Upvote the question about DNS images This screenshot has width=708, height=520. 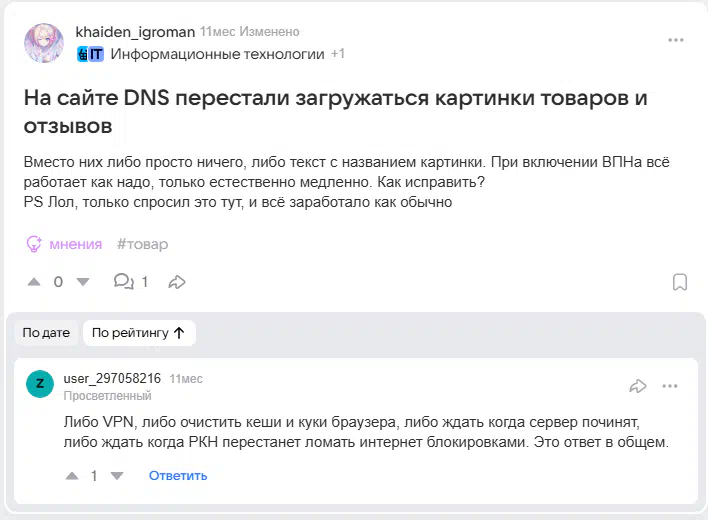[34, 282]
